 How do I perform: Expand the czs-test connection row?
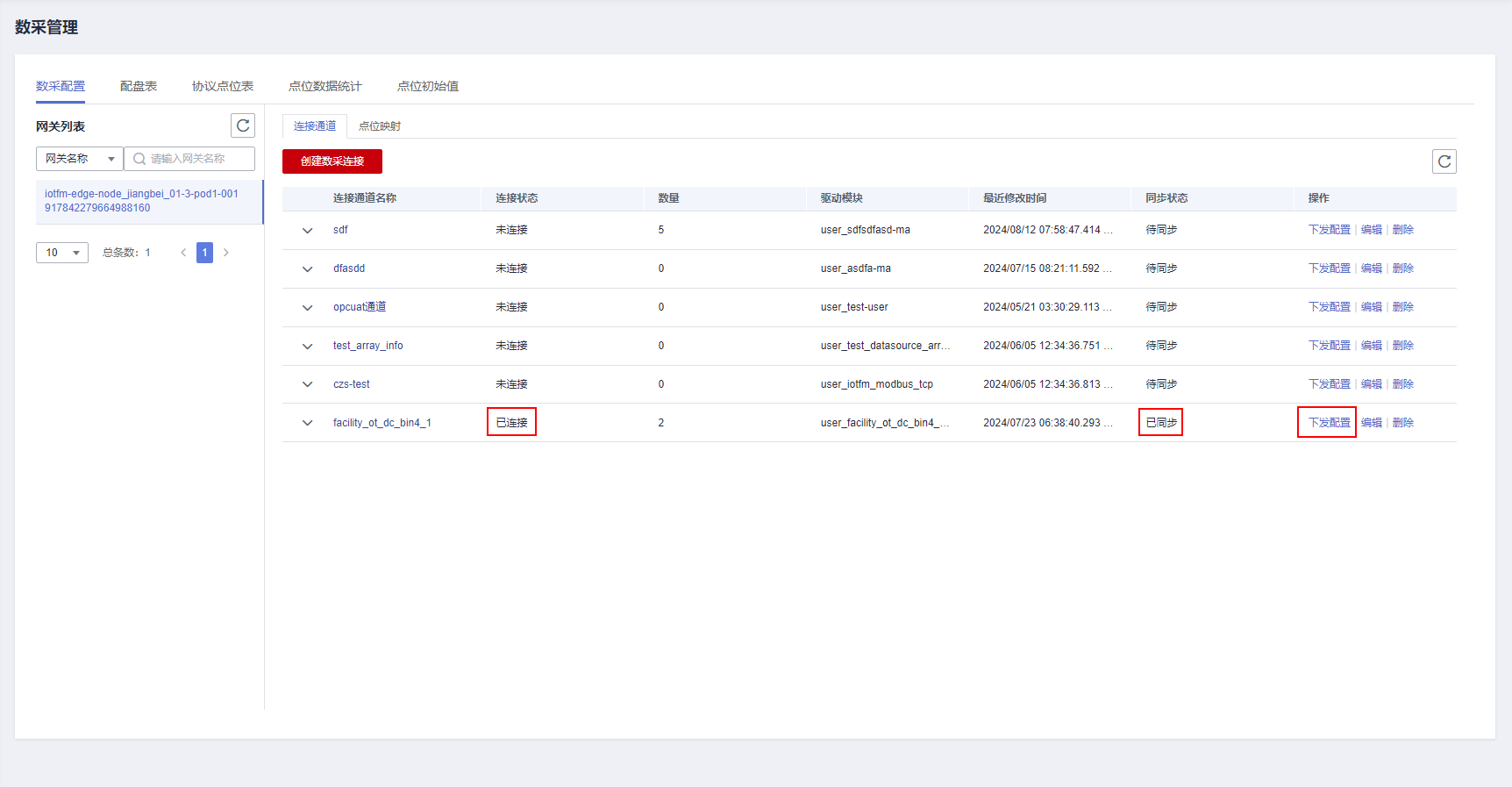307,384
